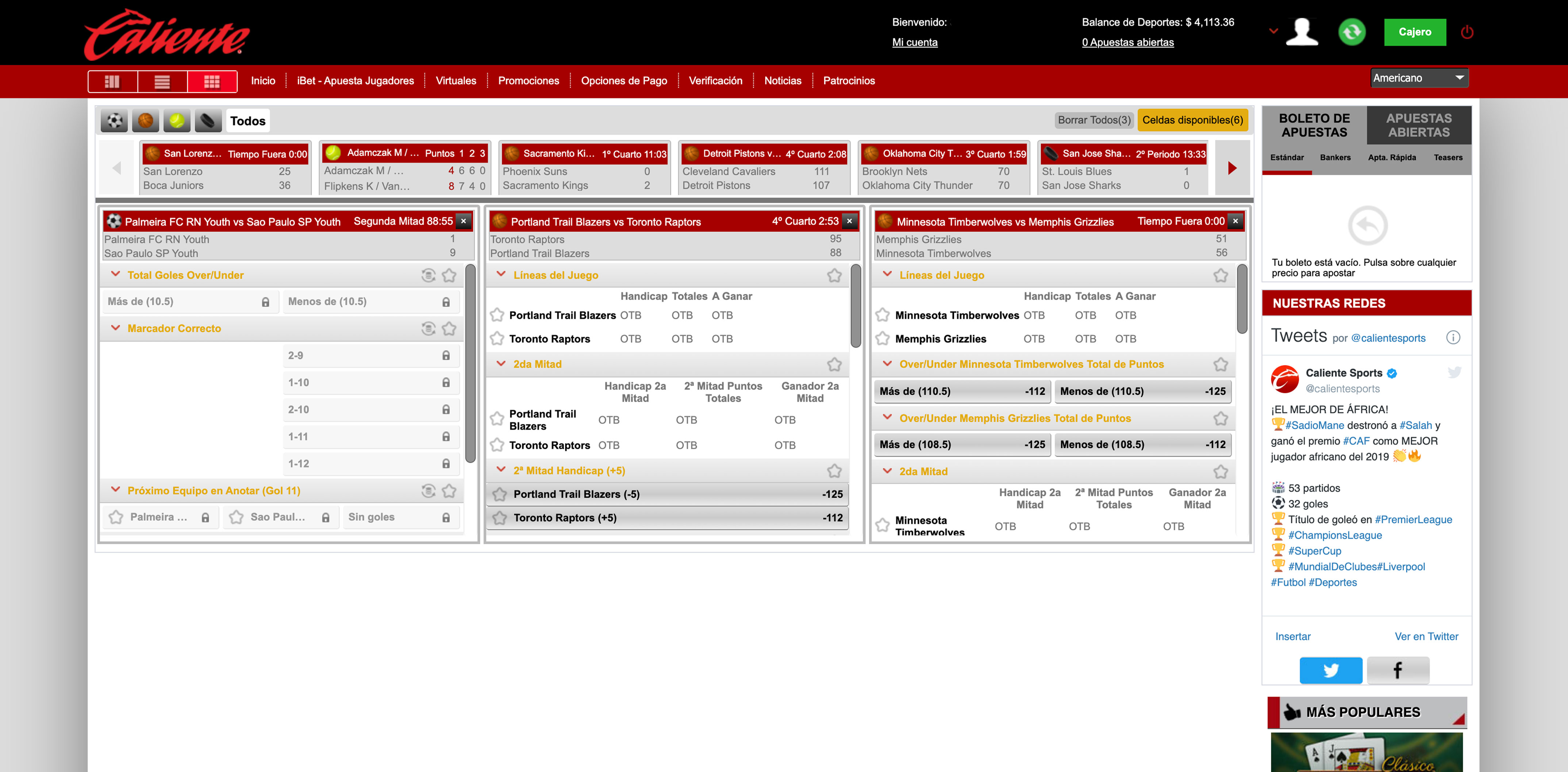
Task: Favorite the Marcador Correcto market star
Action: click(x=449, y=329)
